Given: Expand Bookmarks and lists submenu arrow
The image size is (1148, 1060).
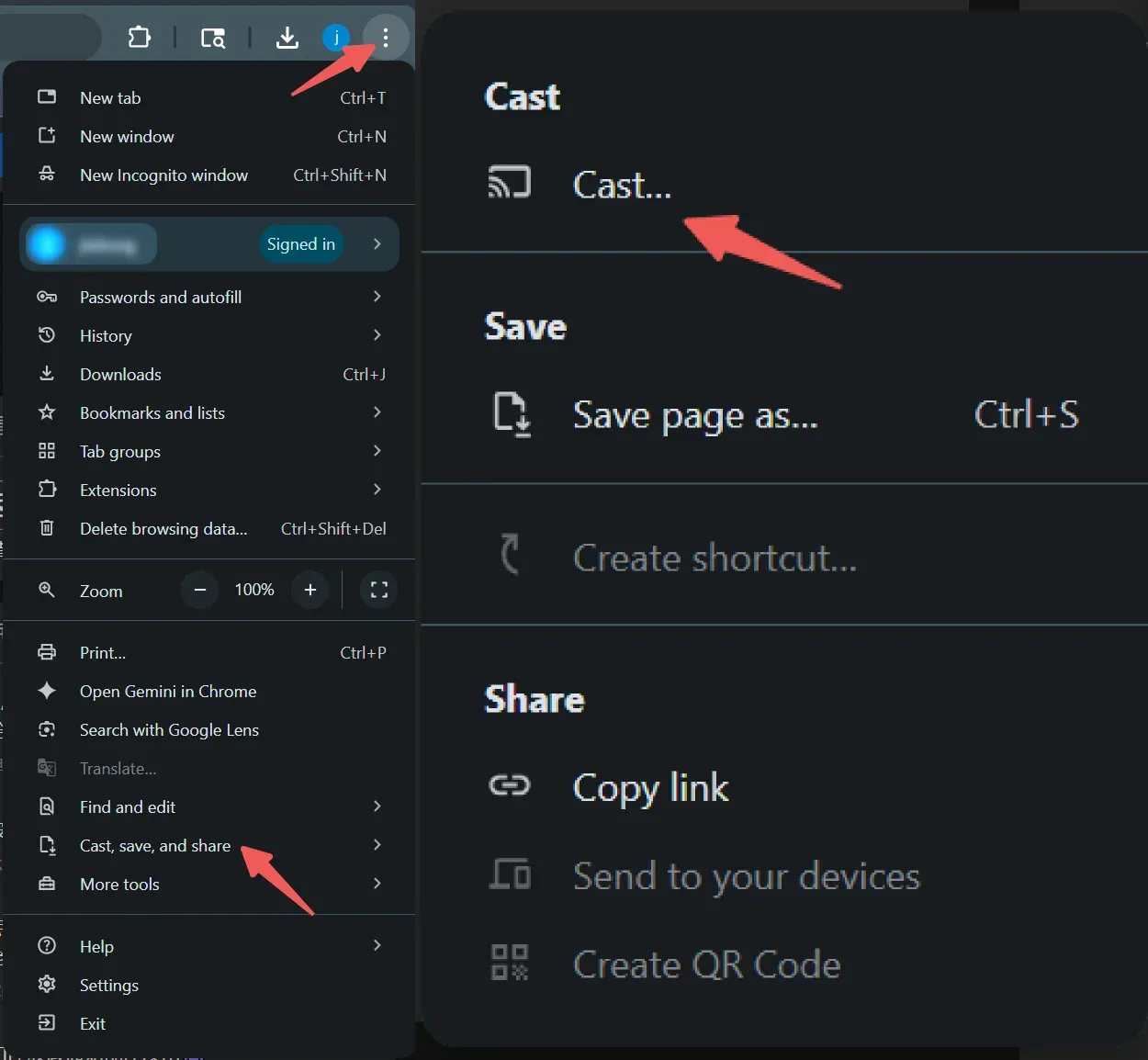Looking at the screenshot, I should (x=377, y=412).
